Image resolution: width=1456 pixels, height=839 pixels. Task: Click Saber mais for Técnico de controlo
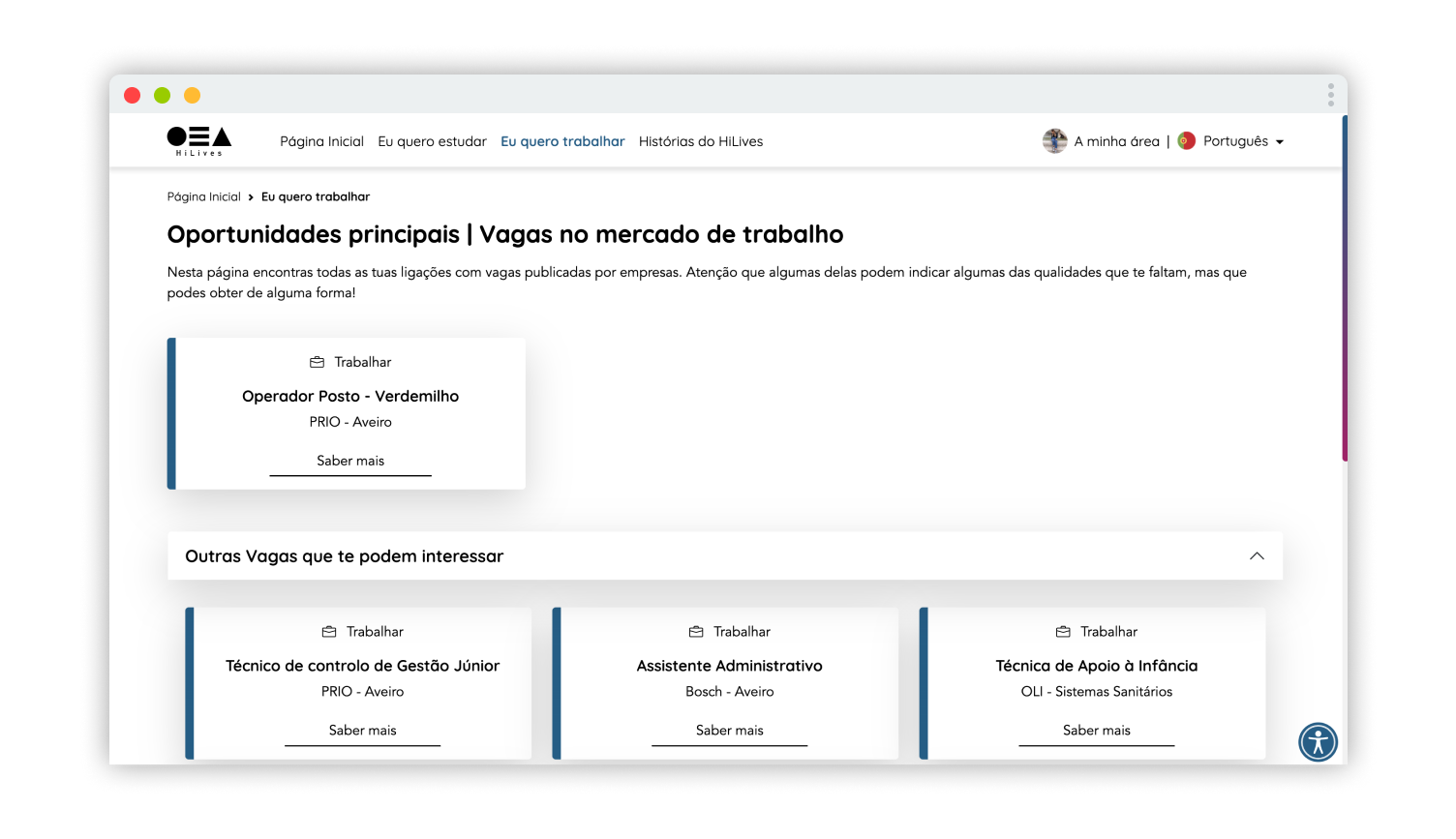coord(362,731)
